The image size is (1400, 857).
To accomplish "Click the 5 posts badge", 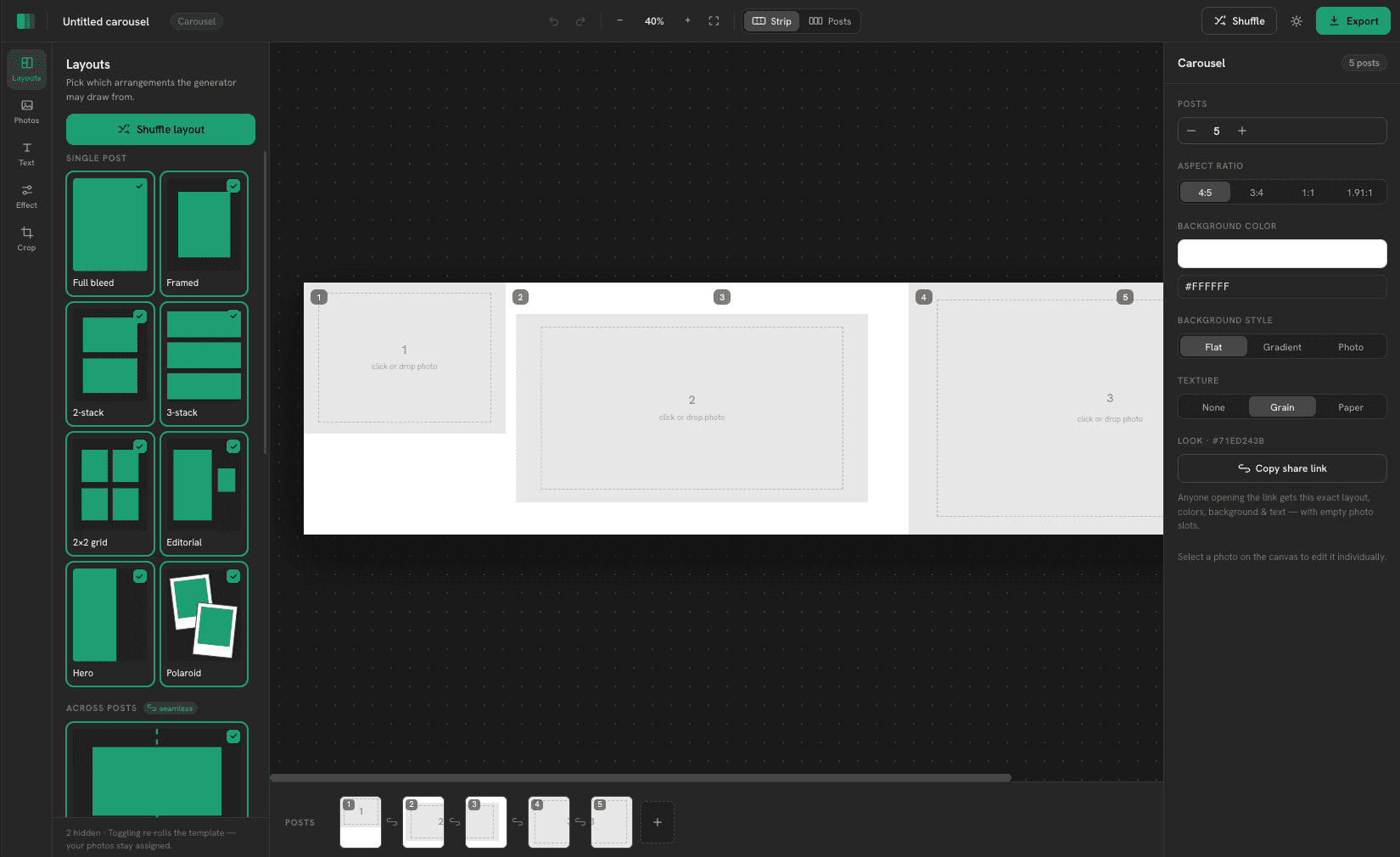I will tap(1364, 63).
